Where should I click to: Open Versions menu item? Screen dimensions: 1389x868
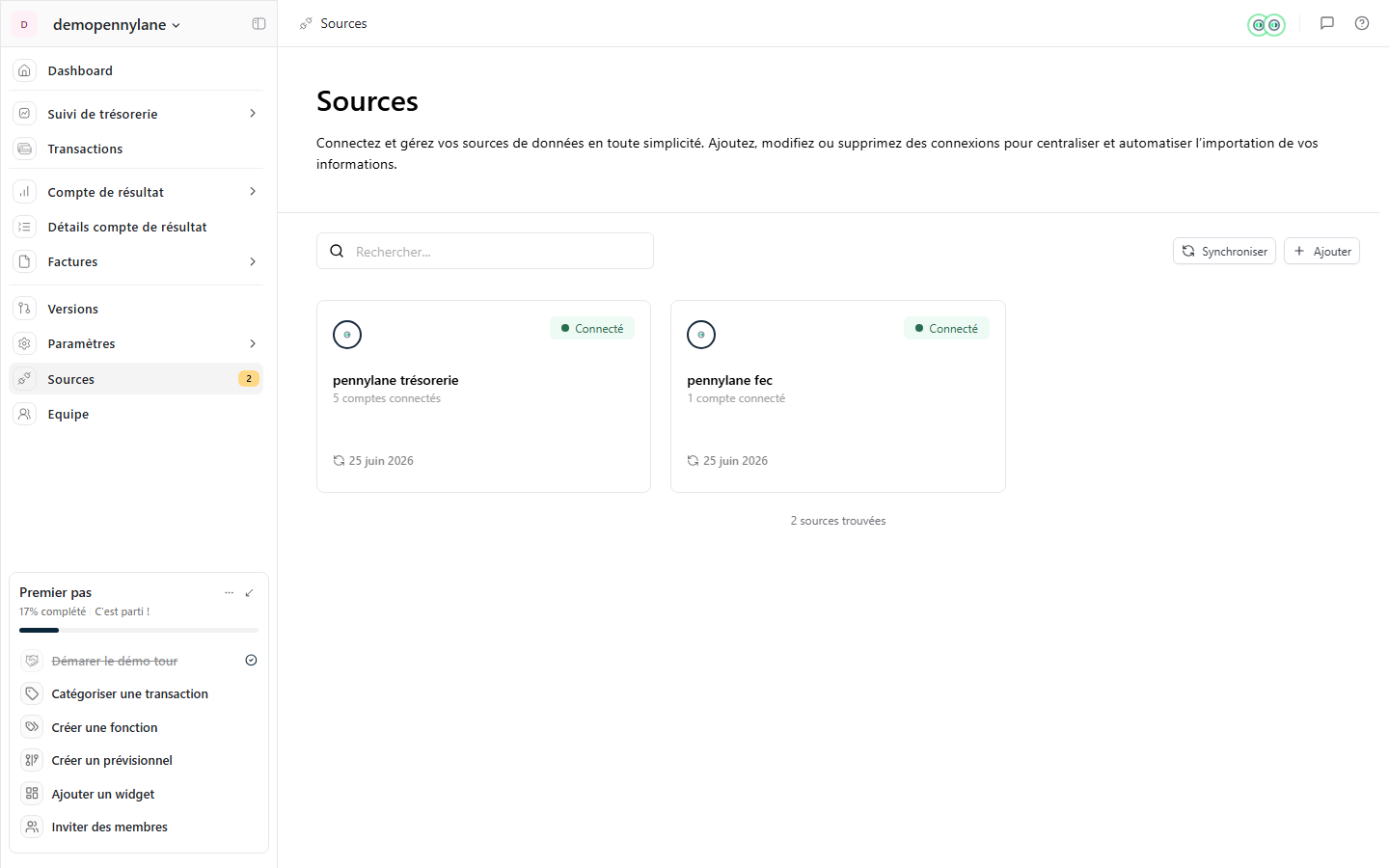pos(136,309)
